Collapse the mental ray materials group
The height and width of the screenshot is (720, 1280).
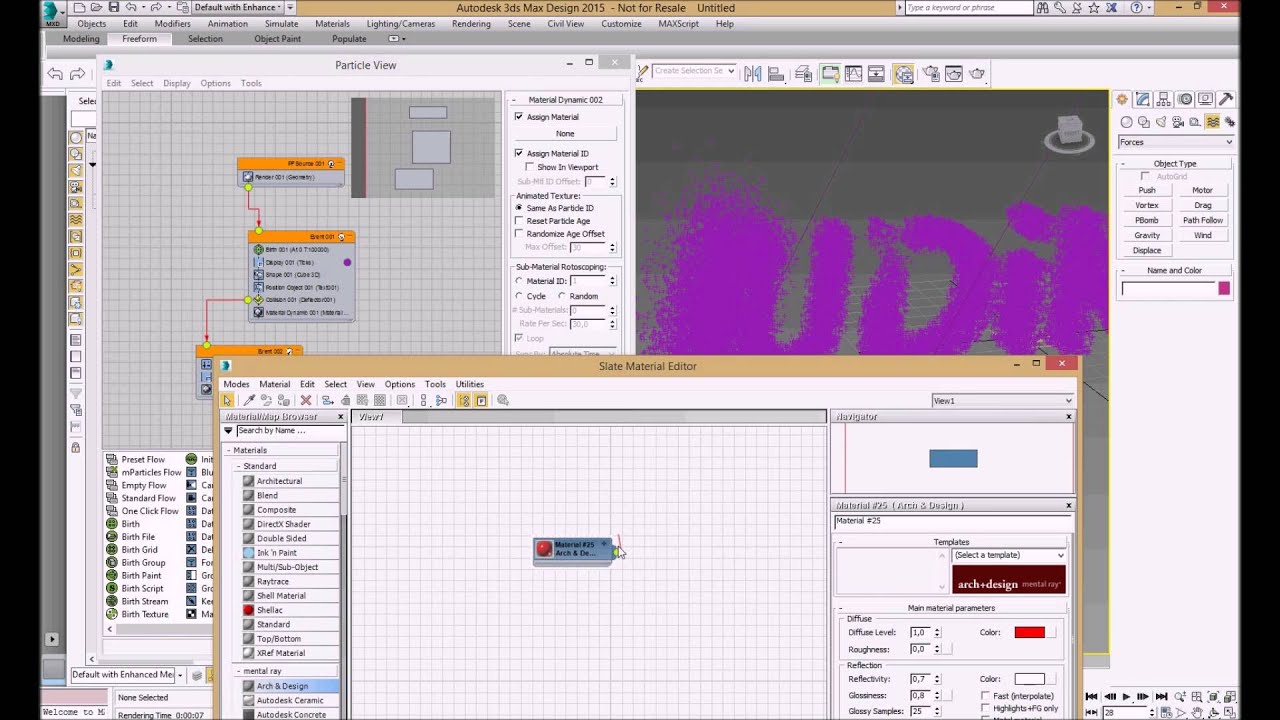click(239, 671)
